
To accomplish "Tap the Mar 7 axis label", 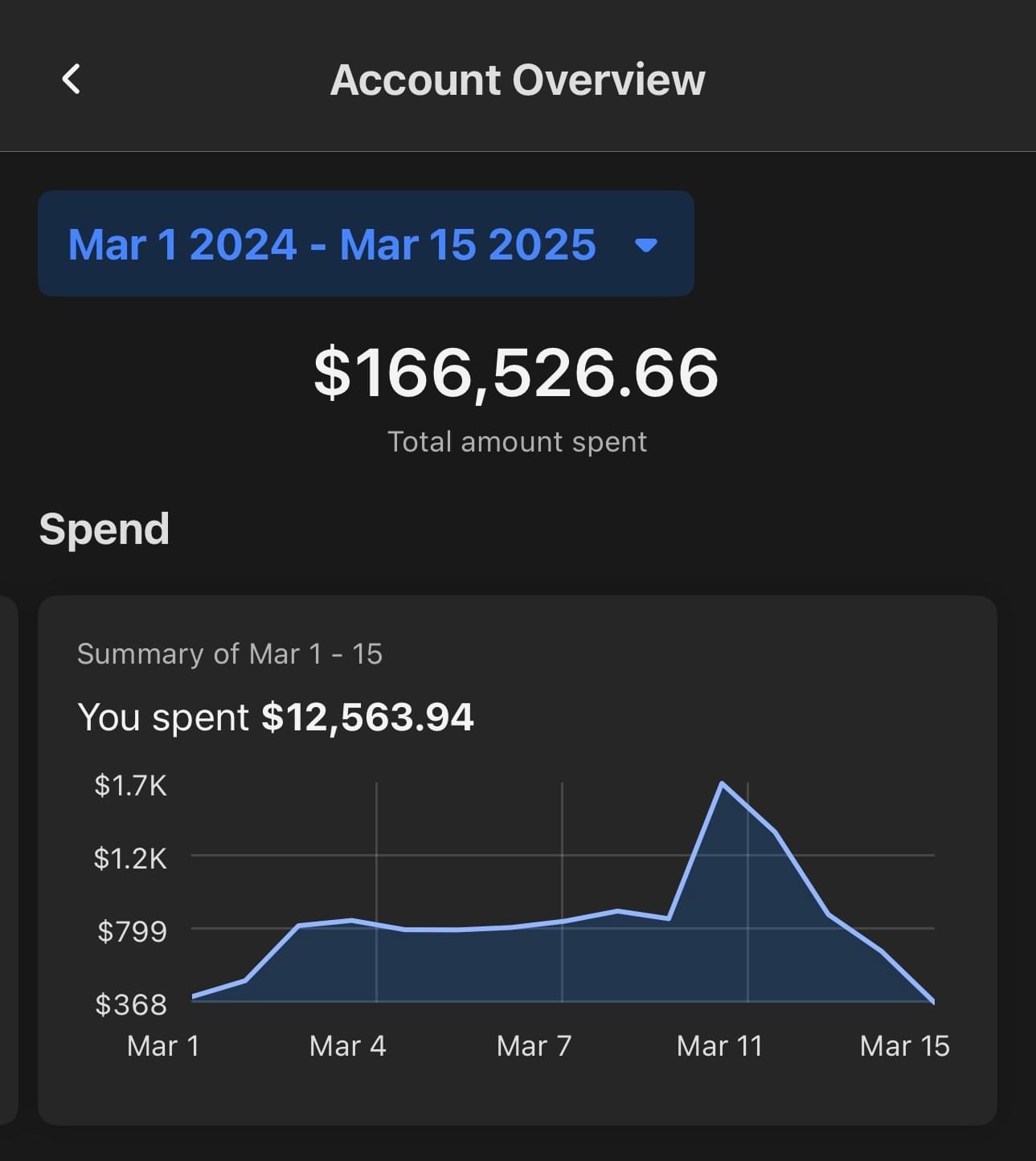I will coord(534,1046).
